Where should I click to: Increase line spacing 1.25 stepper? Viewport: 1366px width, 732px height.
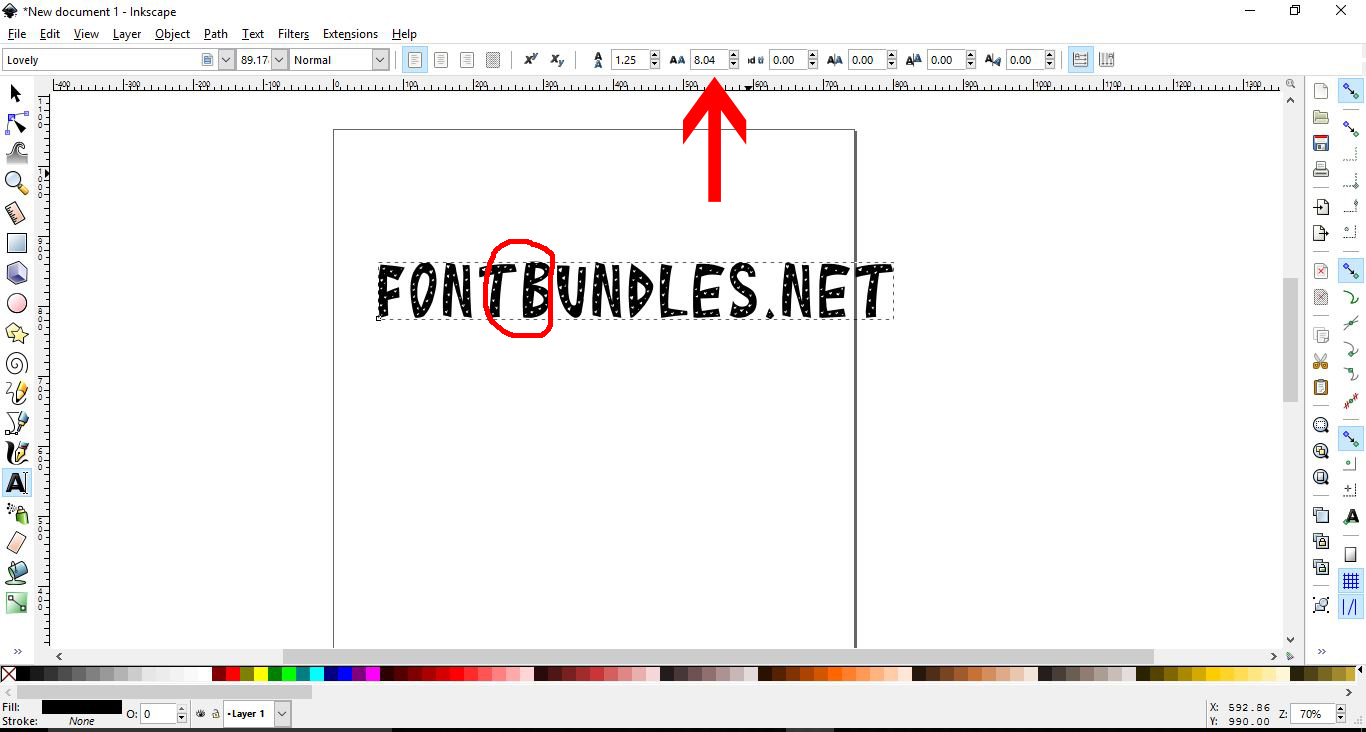656,55
